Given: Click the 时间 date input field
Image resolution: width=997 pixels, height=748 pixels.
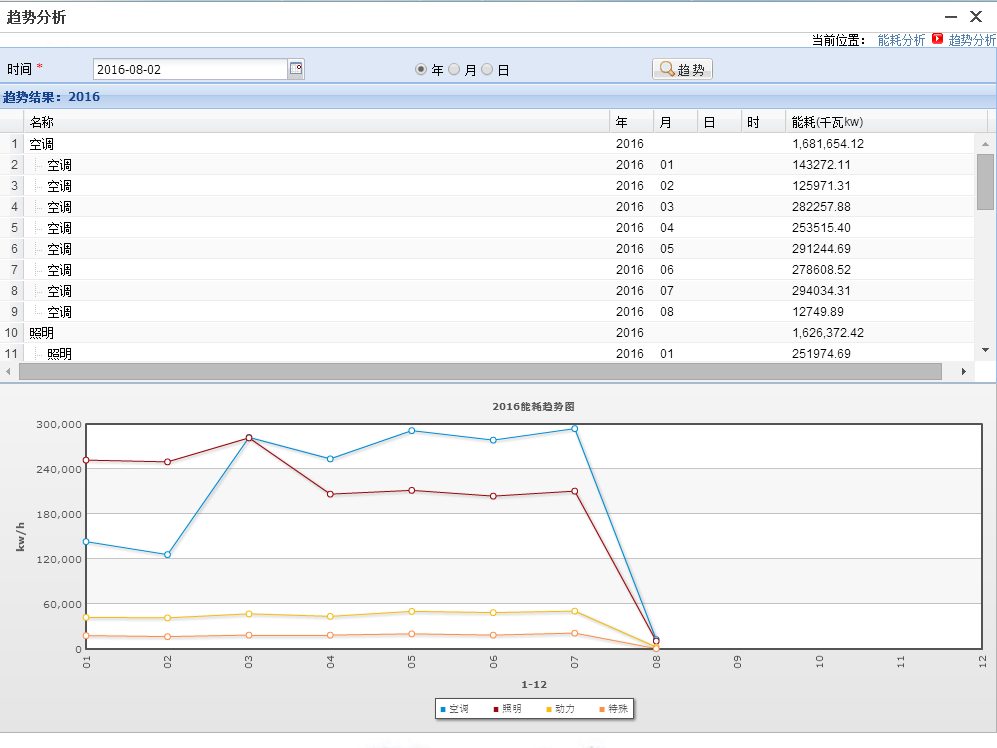Looking at the screenshot, I should (x=190, y=69).
